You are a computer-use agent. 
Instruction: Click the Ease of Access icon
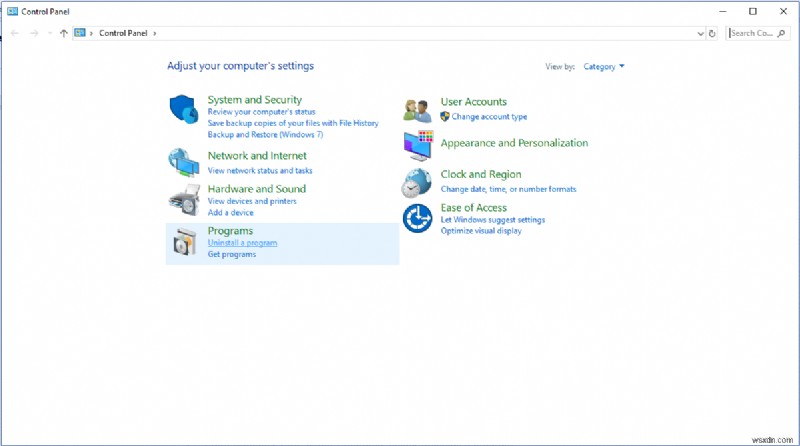pos(417,218)
